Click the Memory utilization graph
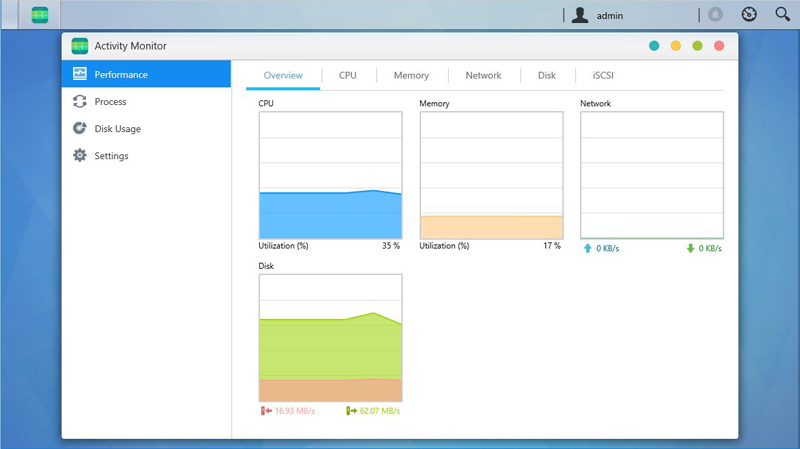 tap(491, 175)
